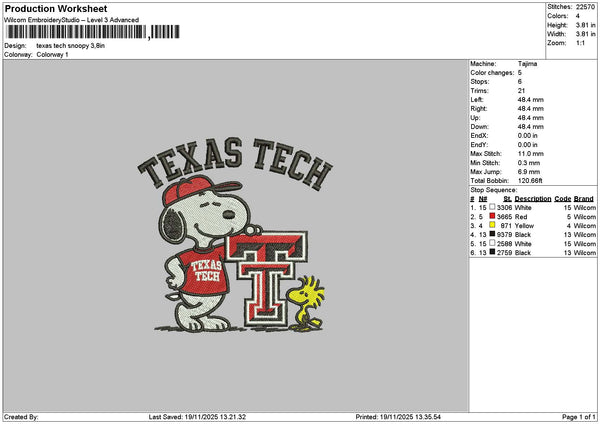600x424 pixels.
Task: Click the red swatch in stop row 2
Action: 492,216
